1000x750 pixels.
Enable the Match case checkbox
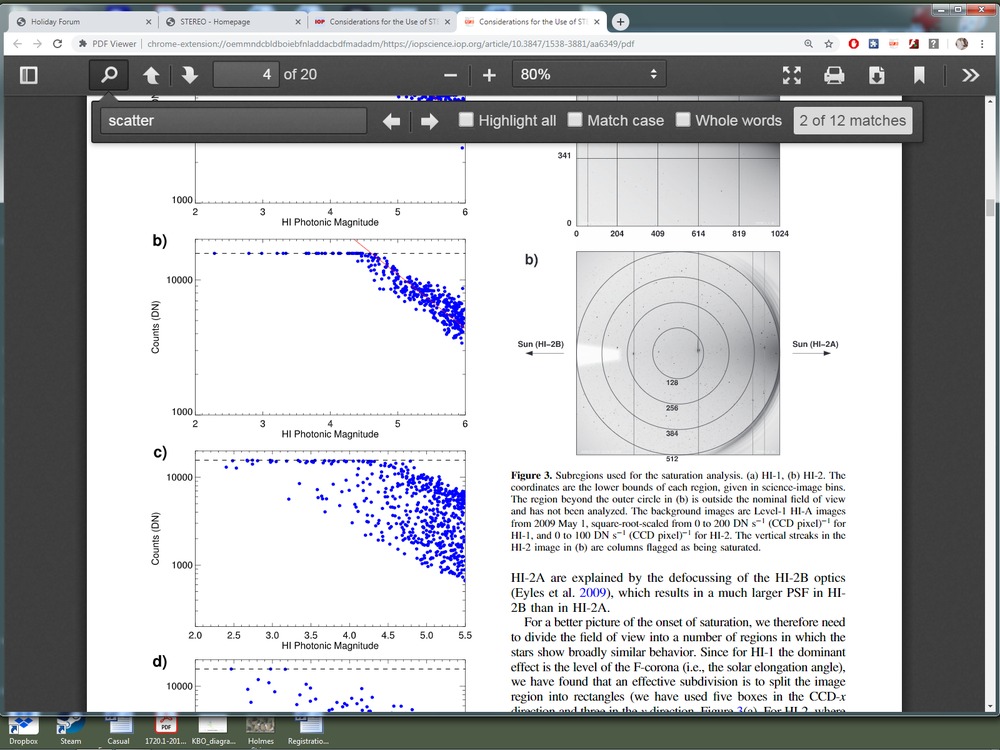coord(575,120)
